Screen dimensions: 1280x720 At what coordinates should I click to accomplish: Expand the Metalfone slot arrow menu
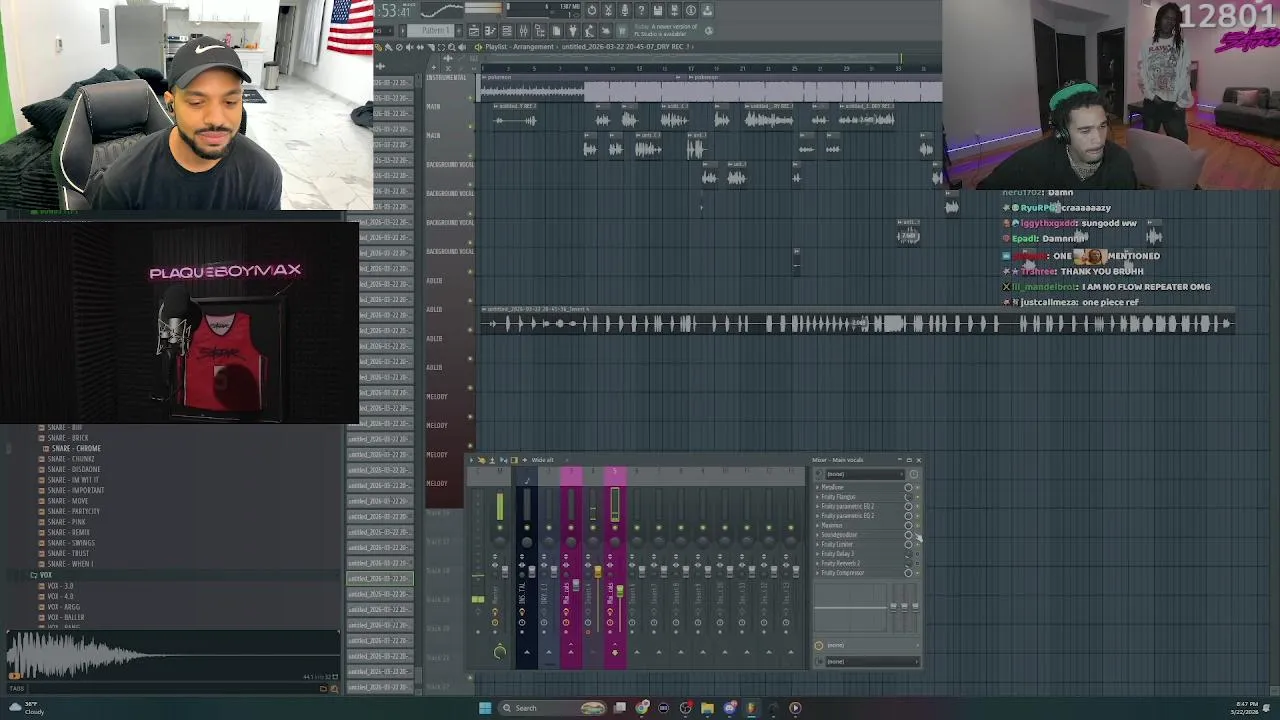click(x=817, y=487)
